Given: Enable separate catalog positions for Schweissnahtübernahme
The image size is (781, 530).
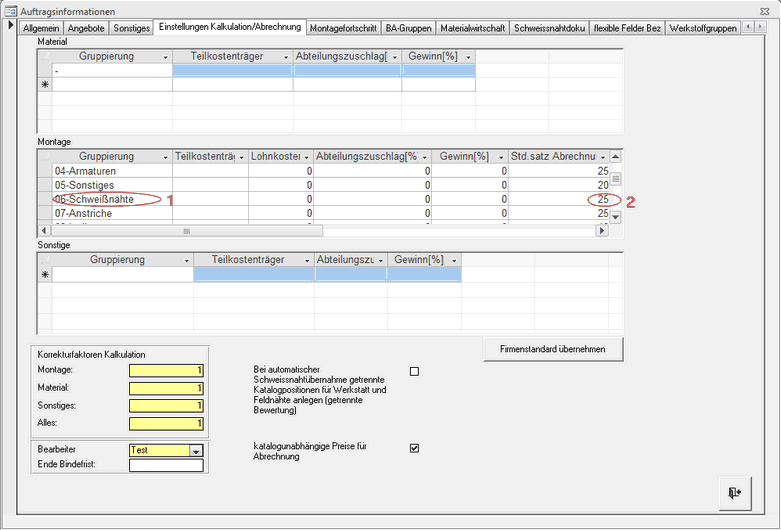Looking at the screenshot, I should (x=414, y=371).
